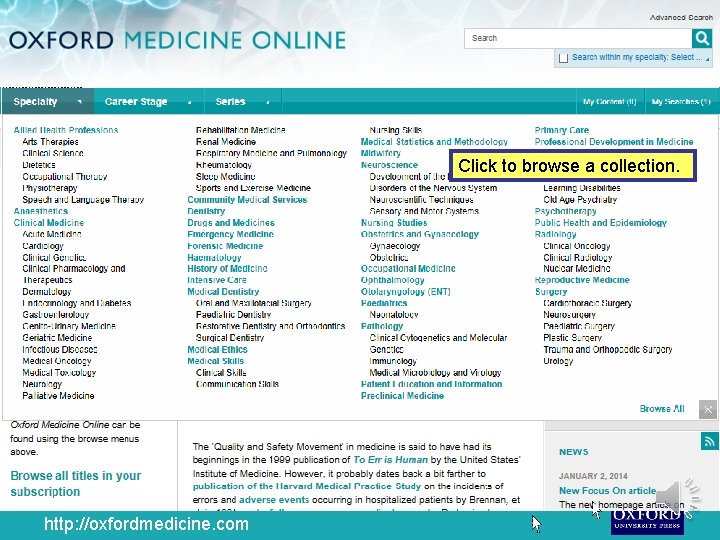Browse Community Medical Services
720x540 pixels.
pyautogui.click(x=247, y=199)
